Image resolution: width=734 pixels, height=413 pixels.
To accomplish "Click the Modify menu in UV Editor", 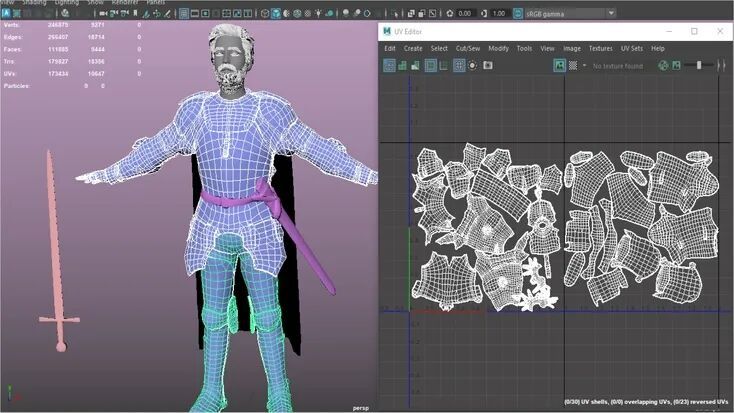I will [498, 48].
